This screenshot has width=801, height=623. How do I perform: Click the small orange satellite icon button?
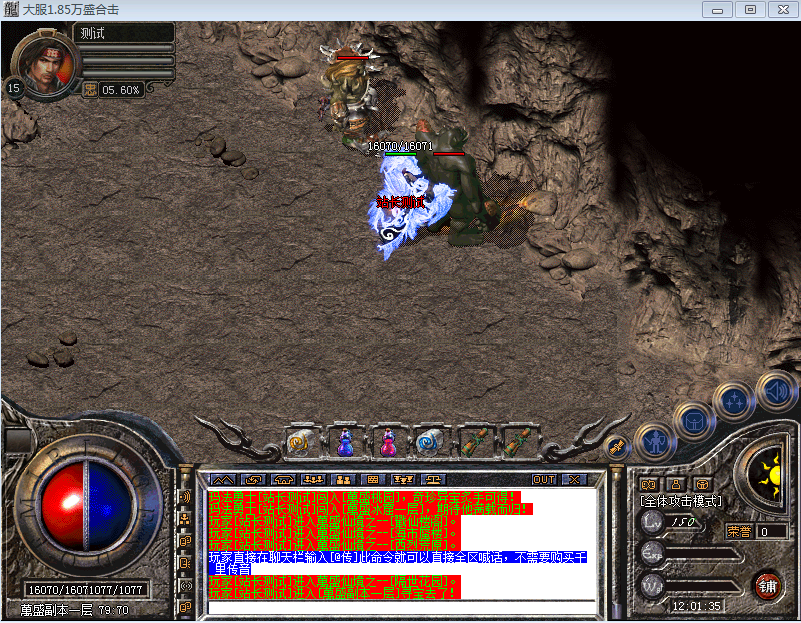(x=617, y=448)
